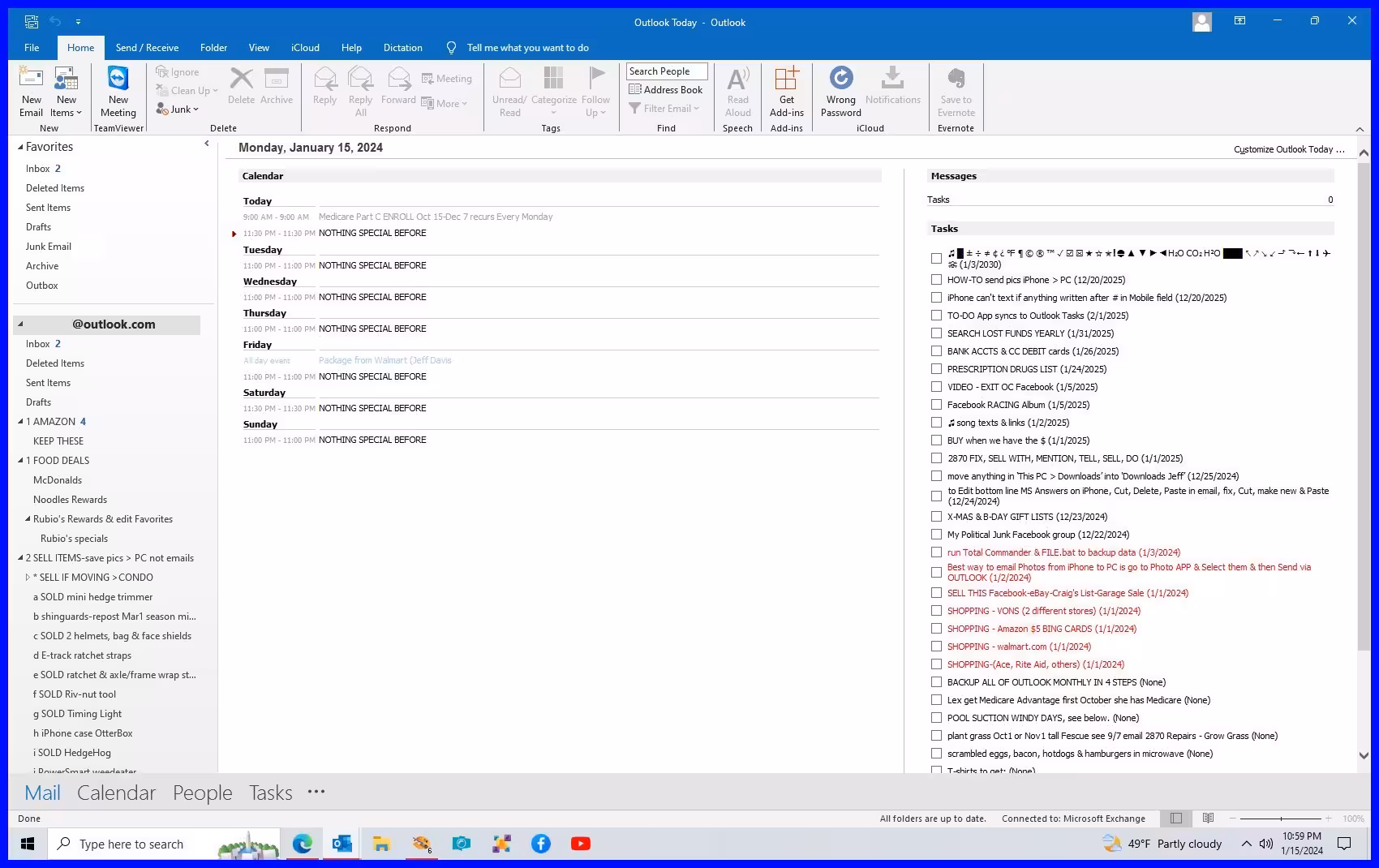Viewport: 1379px width, 868px height.
Task: Check off the SEARCH LOST FUNDS YEARLY task
Action: pos(936,333)
